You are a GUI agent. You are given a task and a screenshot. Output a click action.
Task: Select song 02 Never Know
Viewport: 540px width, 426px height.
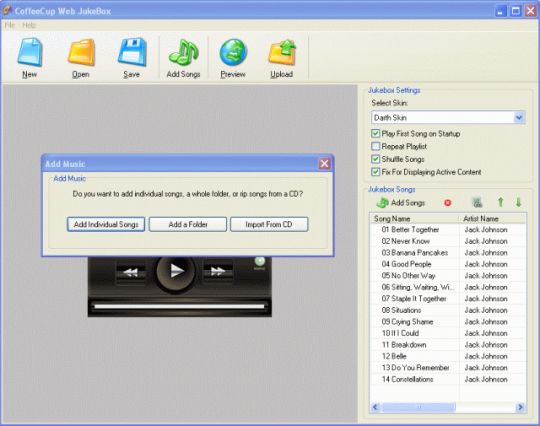pos(405,241)
